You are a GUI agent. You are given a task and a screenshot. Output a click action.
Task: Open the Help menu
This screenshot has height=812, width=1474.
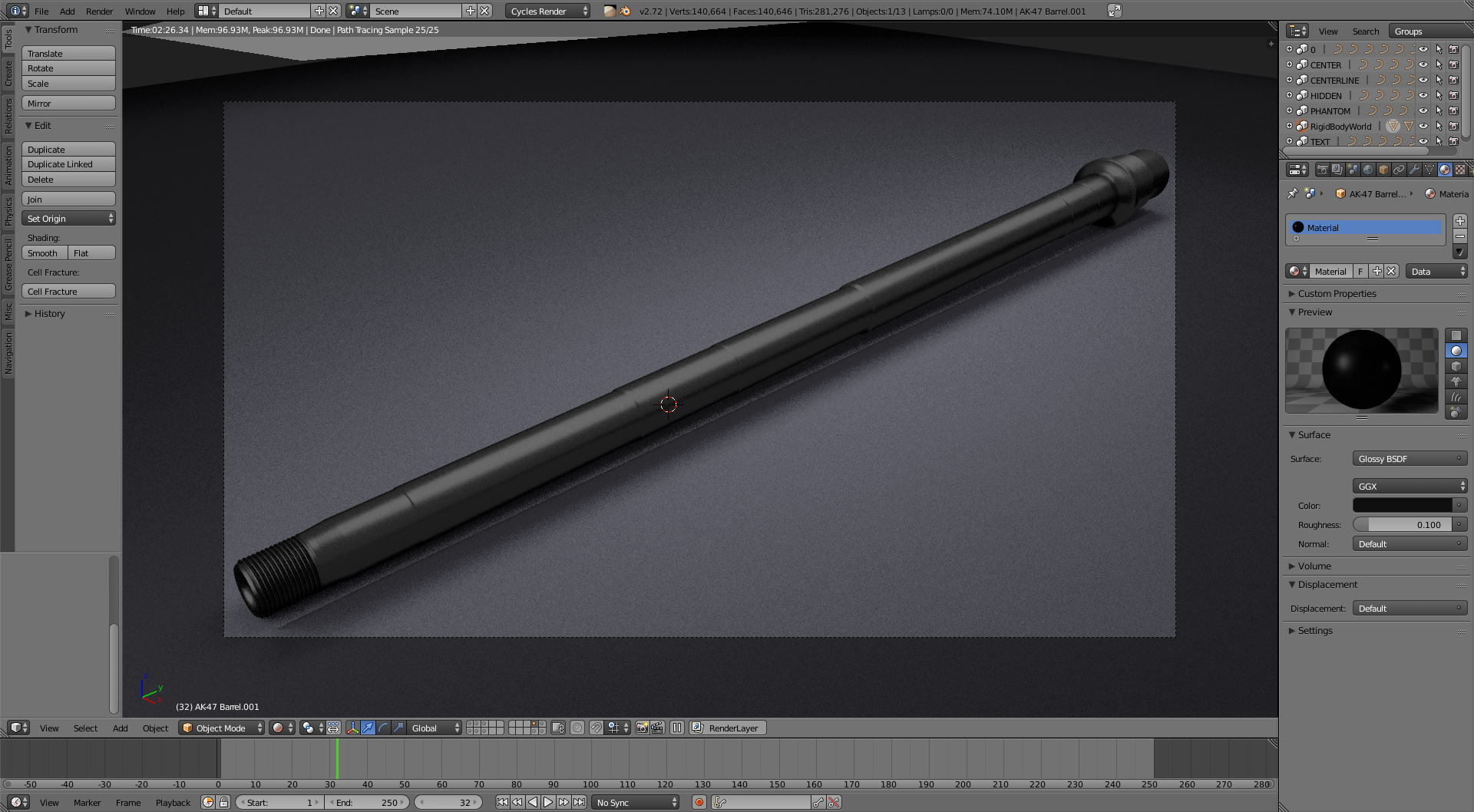[175, 11]
